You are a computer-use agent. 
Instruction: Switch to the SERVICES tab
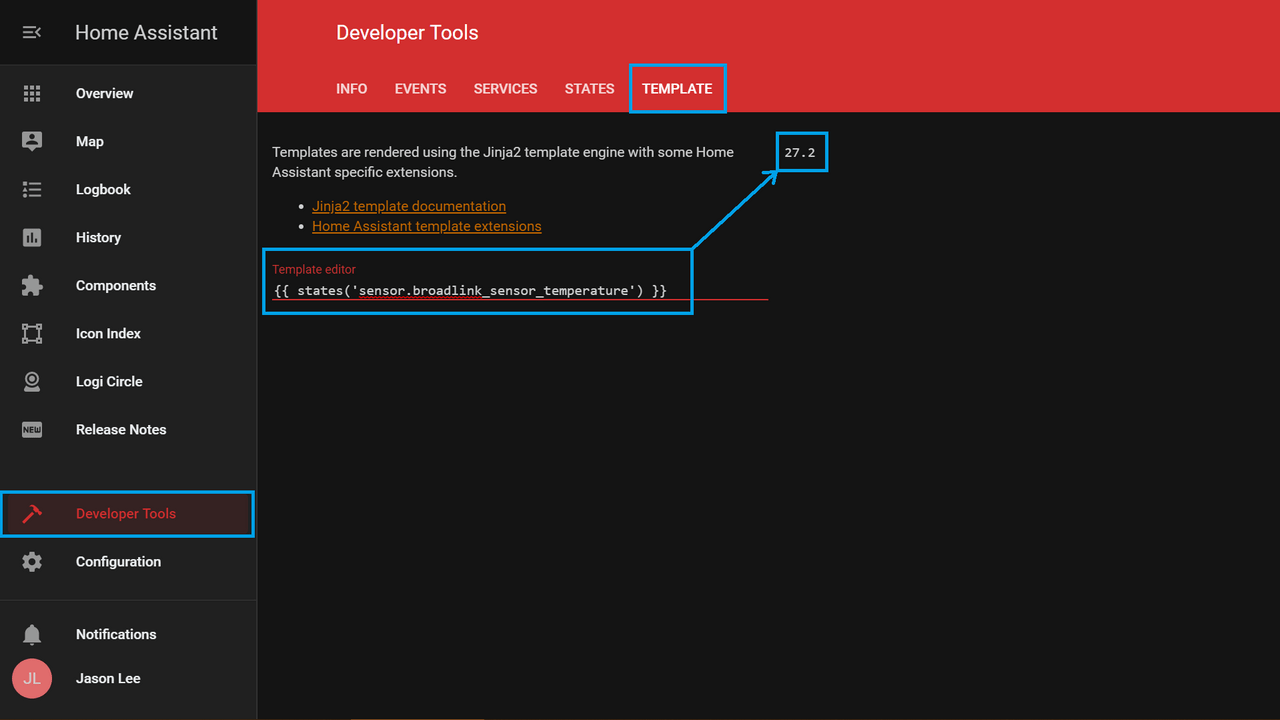(506, 88)
